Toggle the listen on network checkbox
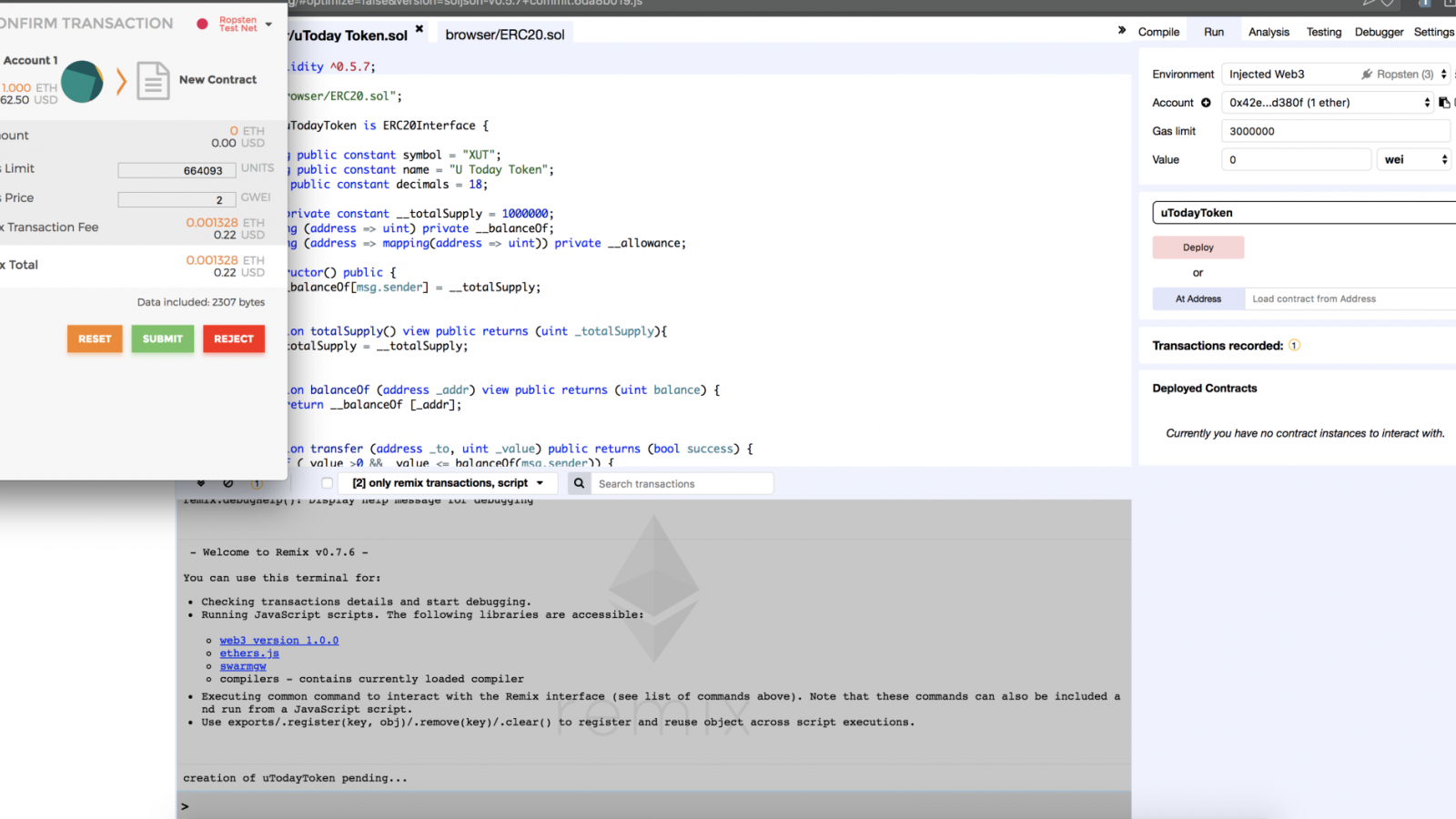 pos(327,483)
